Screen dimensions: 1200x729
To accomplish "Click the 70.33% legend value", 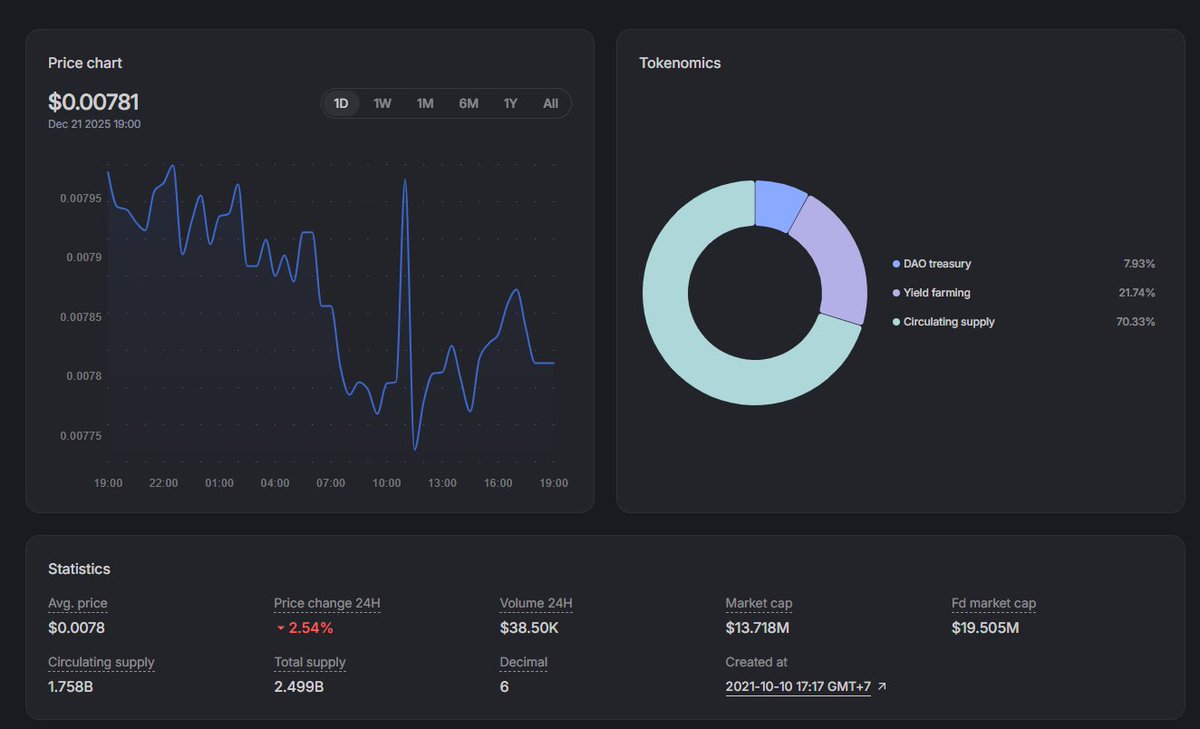I will click(1136, 322).
